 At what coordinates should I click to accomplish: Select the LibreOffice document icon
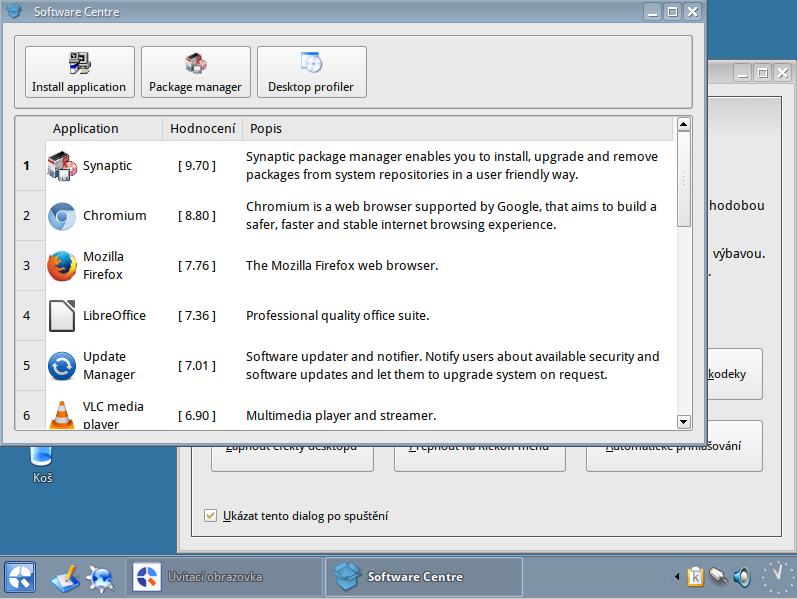62,316
